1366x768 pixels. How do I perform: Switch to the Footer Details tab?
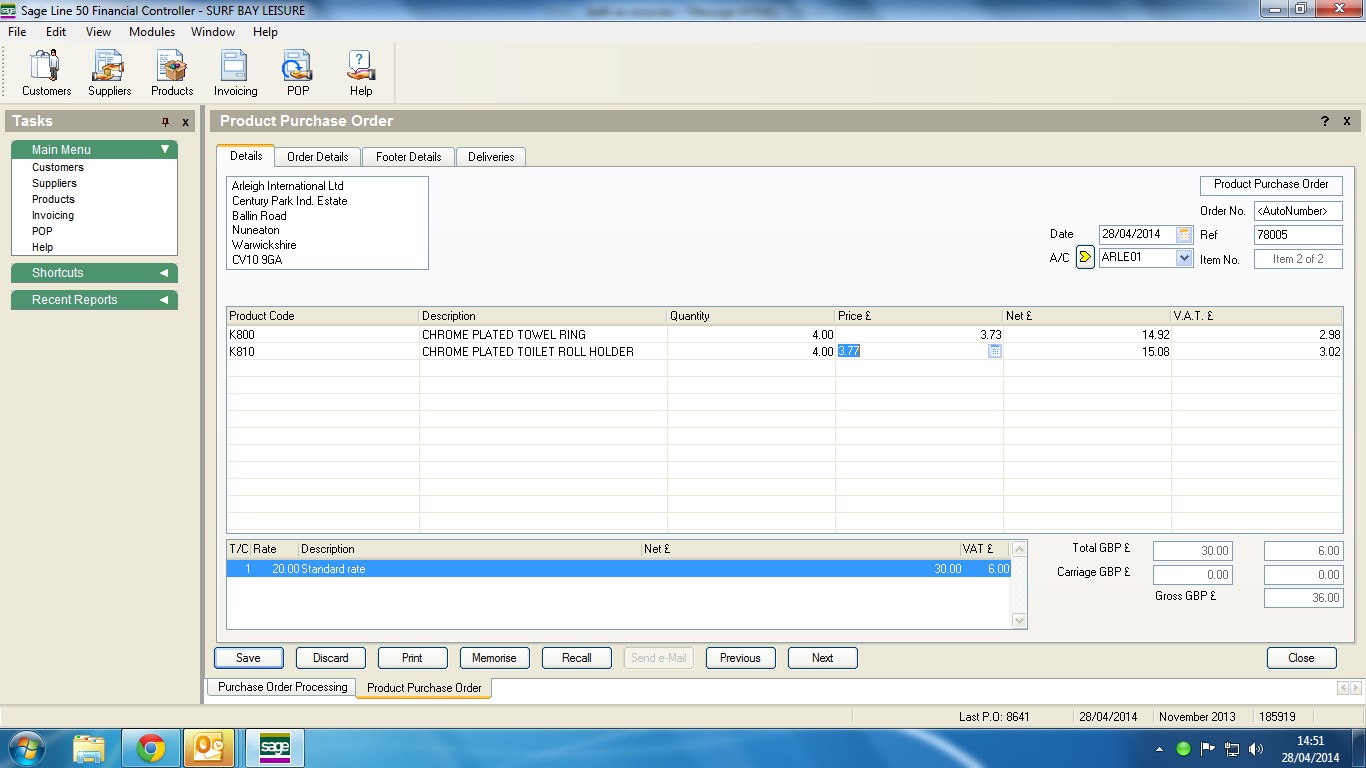tap(409, 157)
